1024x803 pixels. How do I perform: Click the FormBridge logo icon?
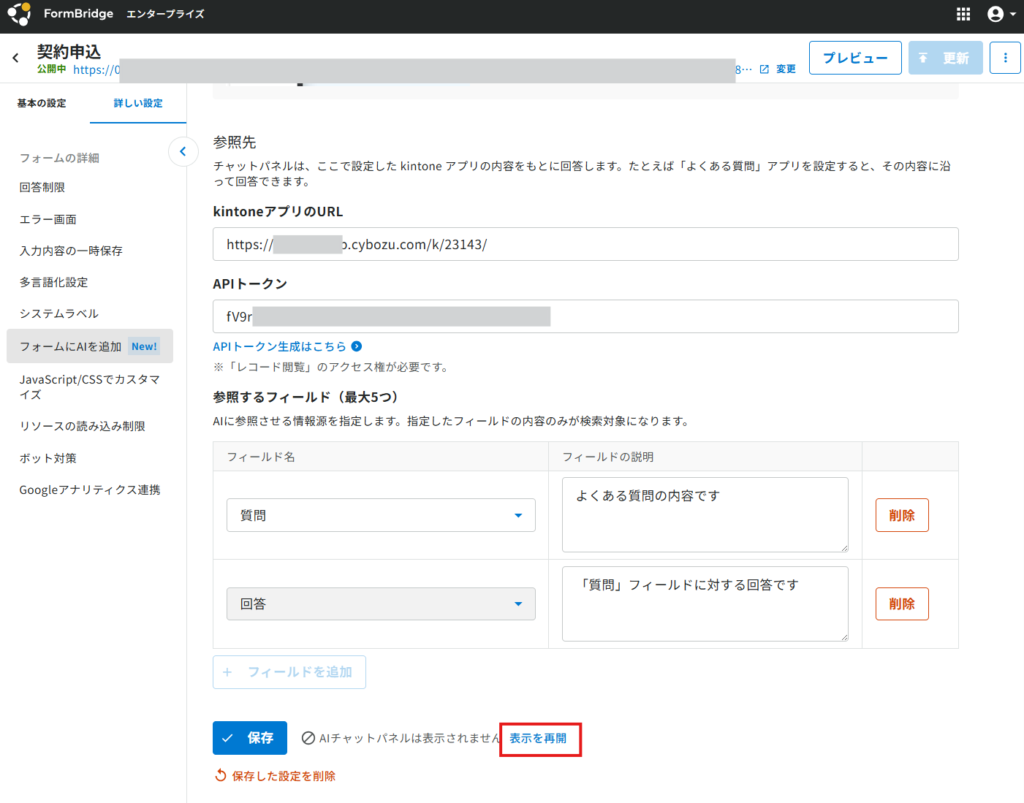tap(19, 14)
